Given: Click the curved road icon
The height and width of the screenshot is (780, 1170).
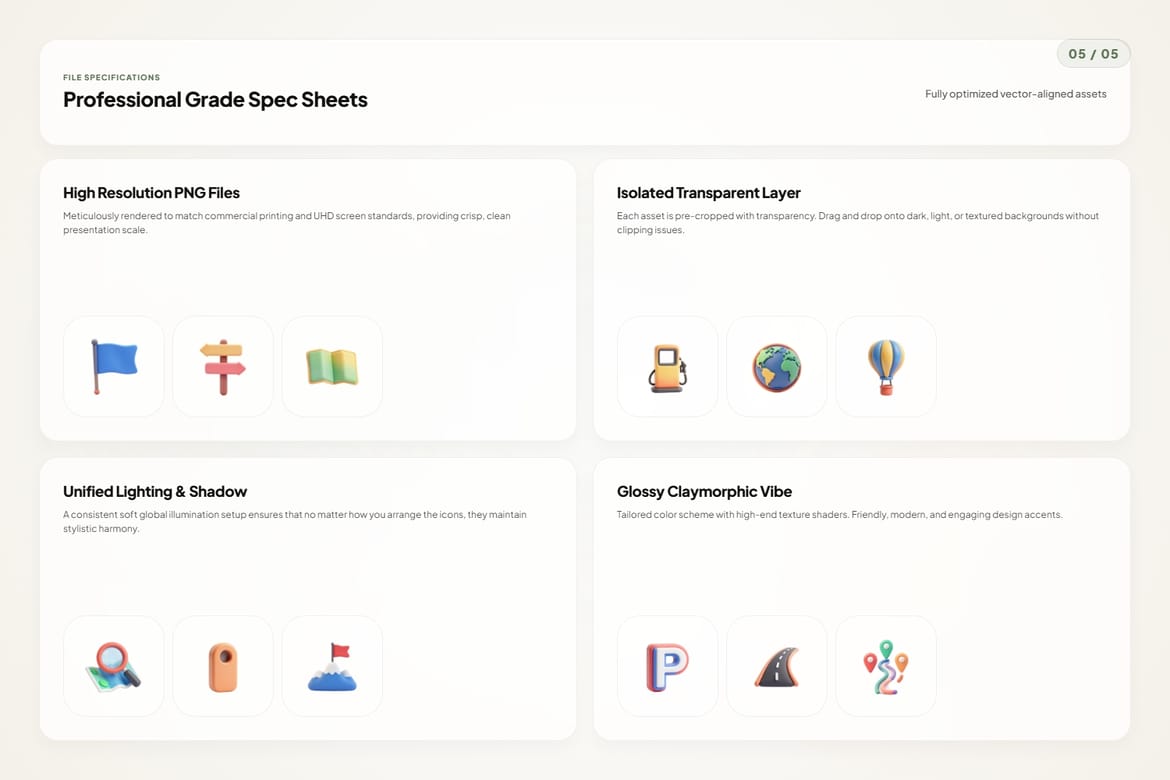Looking at the screenshot, I should (x=777, y=666).
